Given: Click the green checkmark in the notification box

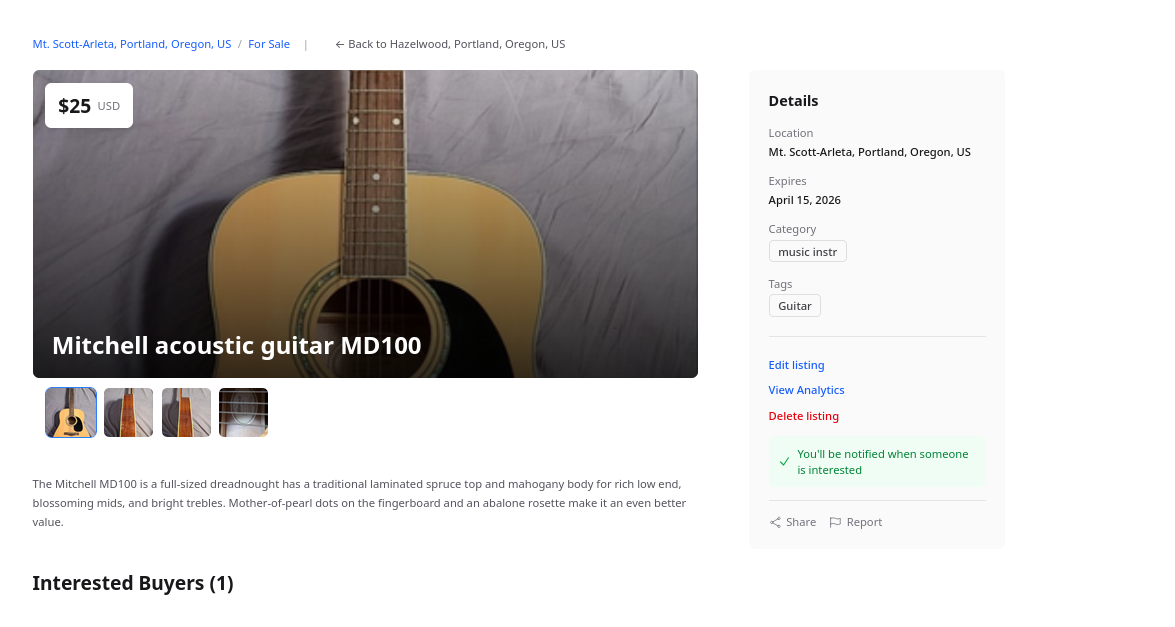Looking at the screenshot, I should (782, 461).
